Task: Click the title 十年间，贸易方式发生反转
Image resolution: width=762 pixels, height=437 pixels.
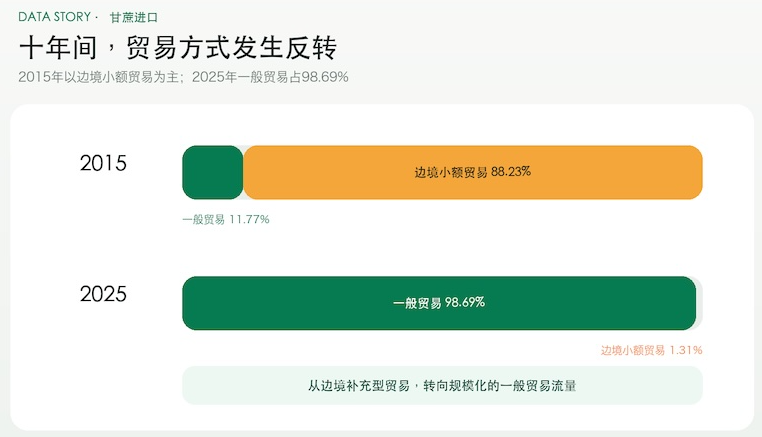Action: [178, 48]
